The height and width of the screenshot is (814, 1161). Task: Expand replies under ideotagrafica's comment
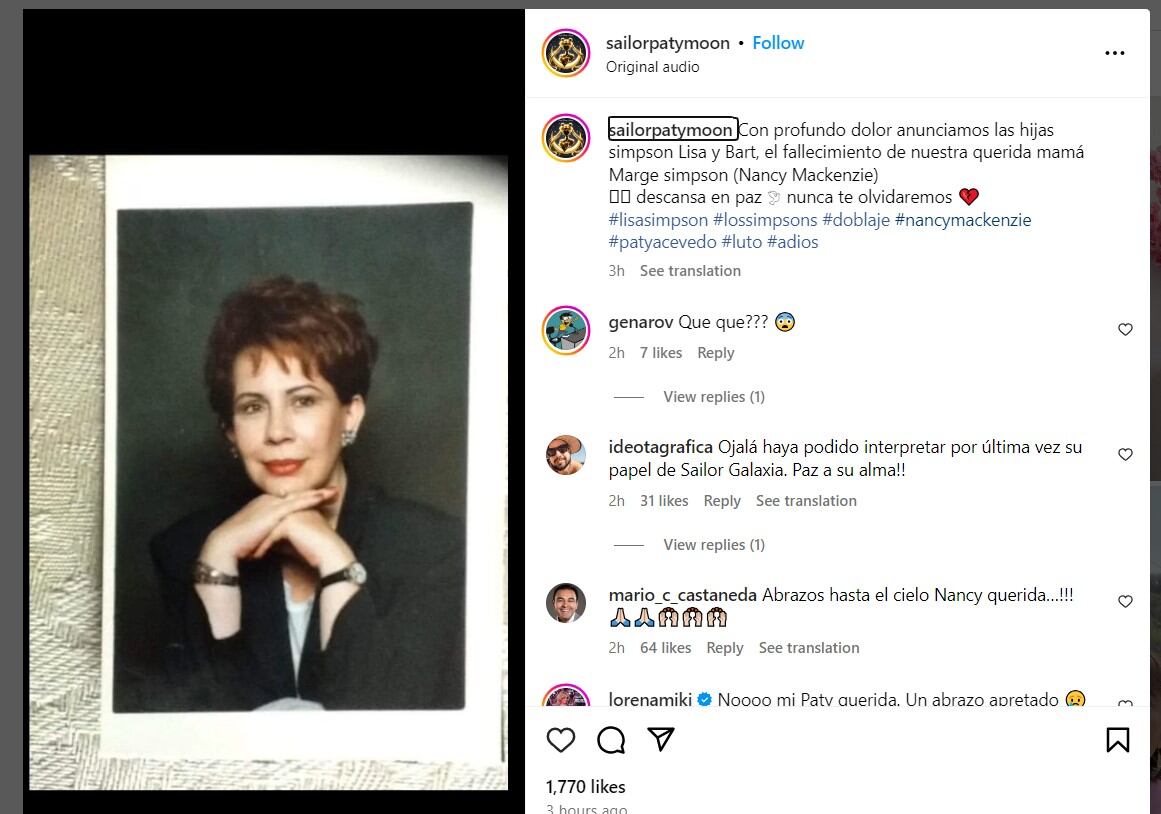coord(713,545)
